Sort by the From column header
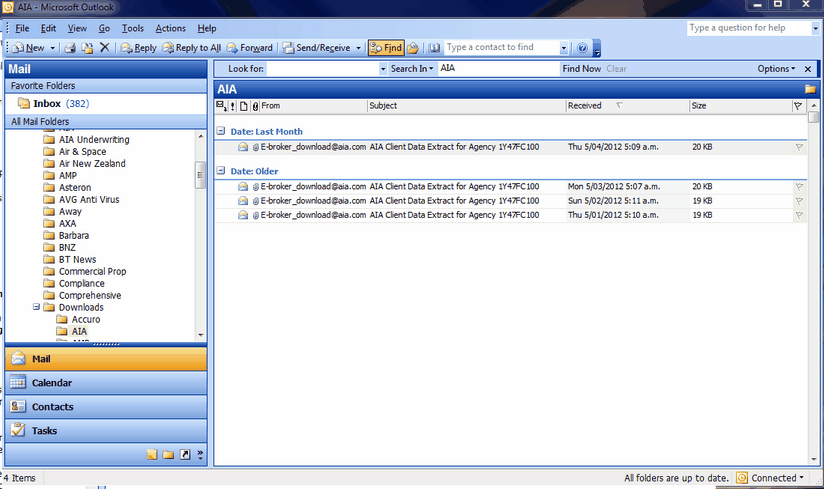The image size is (824, 489). [313, 106]
